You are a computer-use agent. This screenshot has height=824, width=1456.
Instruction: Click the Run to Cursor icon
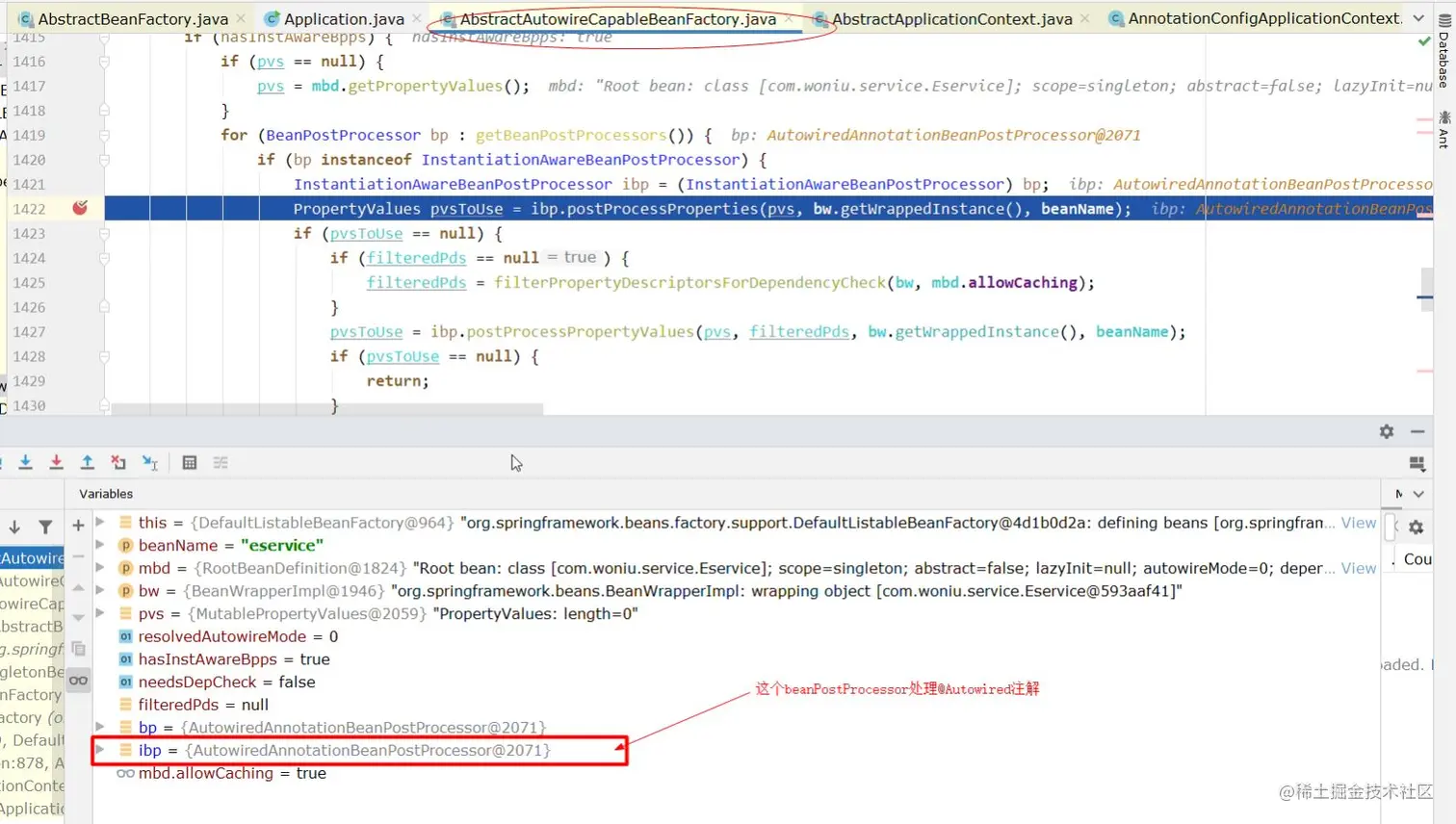(x=149, y=463)
